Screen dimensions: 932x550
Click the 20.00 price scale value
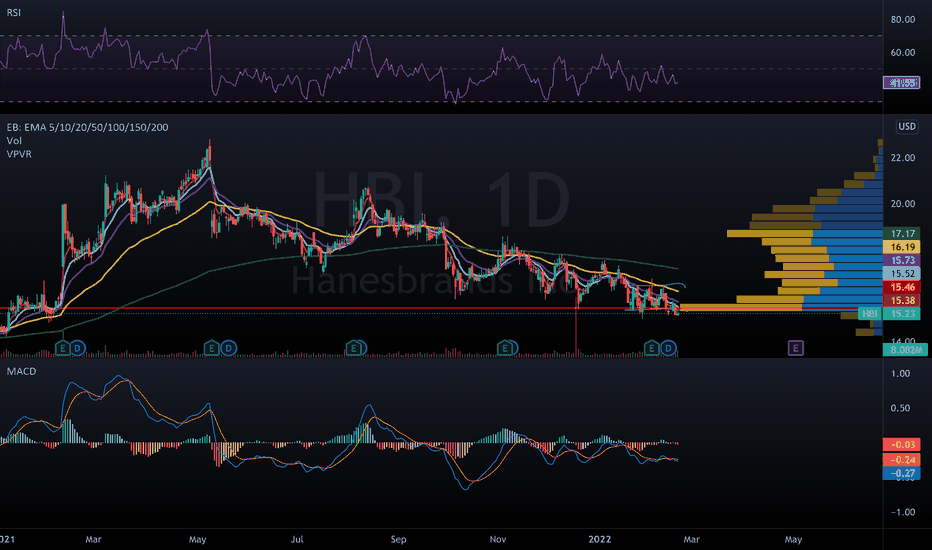pos(902,203)
